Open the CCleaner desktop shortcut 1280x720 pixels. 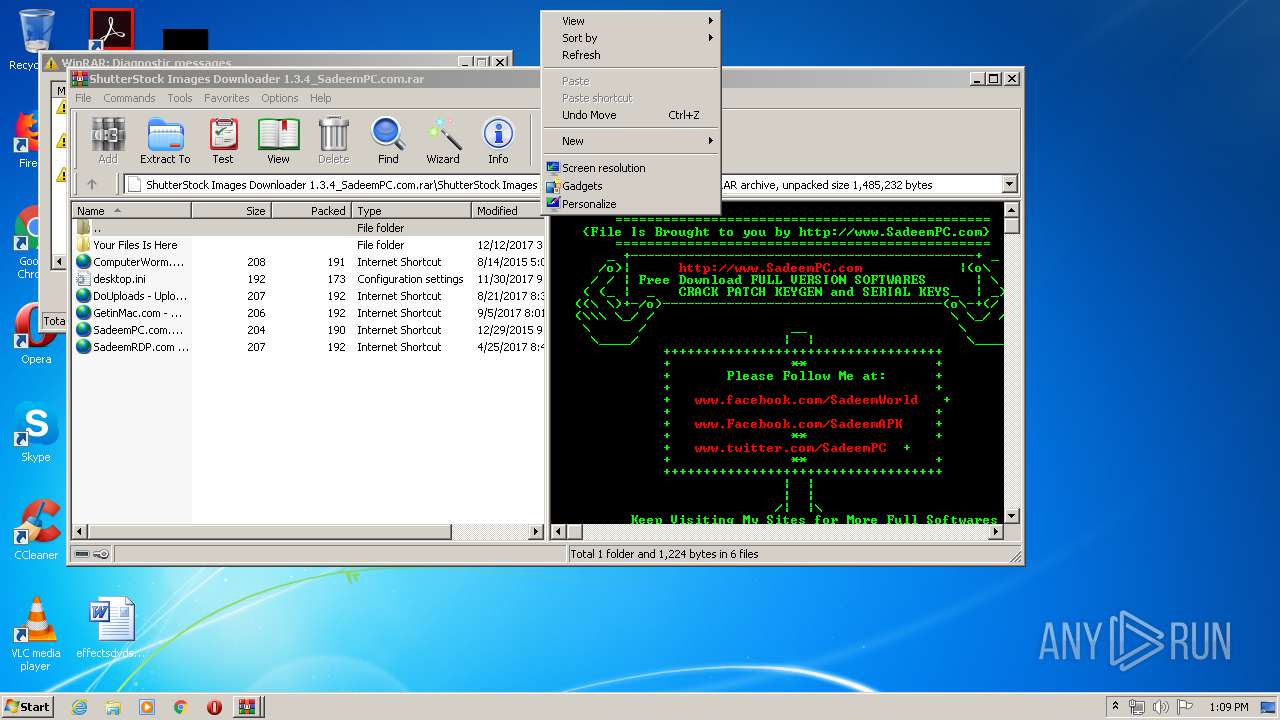(x=36, y=530)
